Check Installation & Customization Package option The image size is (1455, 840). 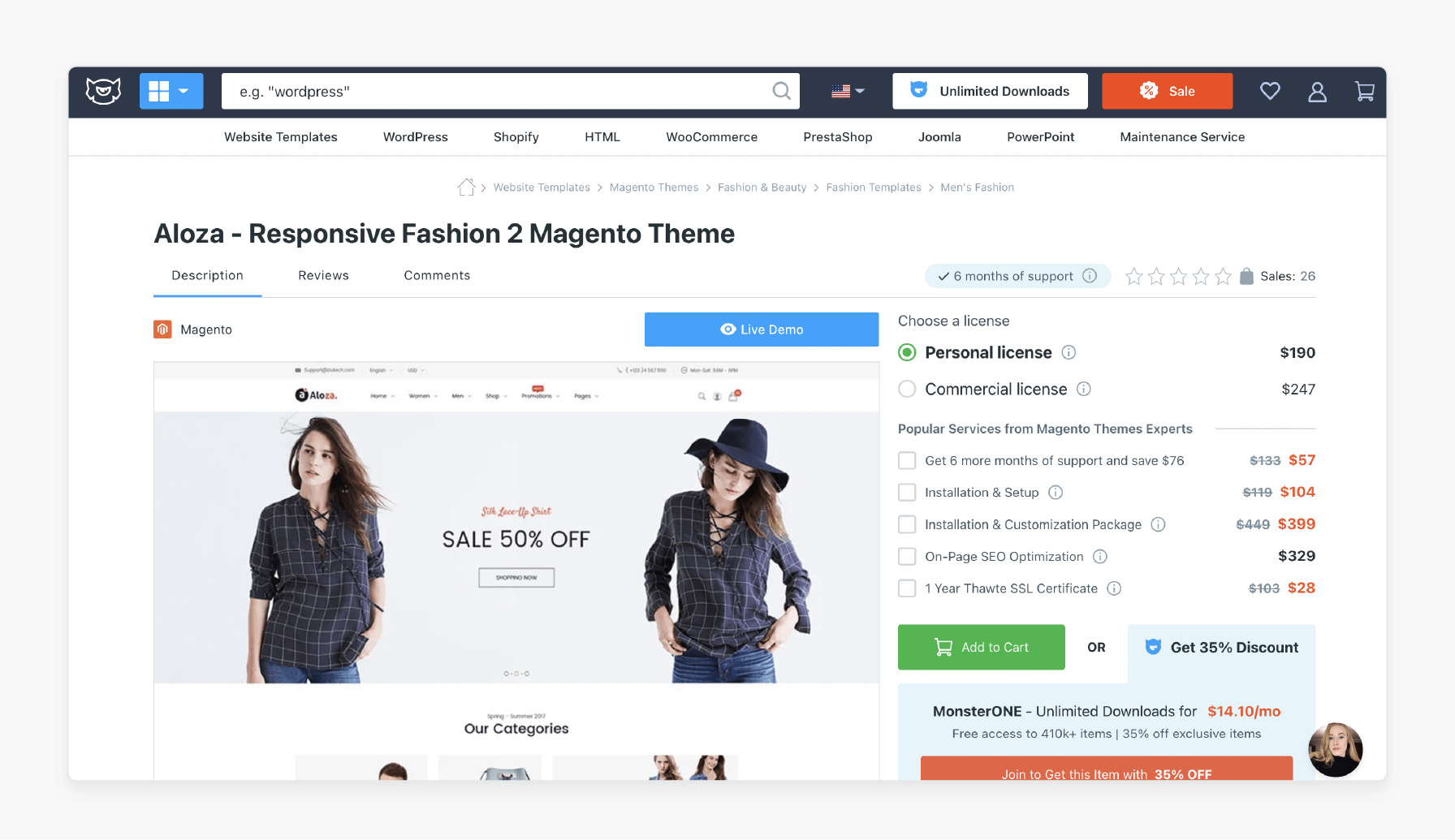tap(907, 525)
